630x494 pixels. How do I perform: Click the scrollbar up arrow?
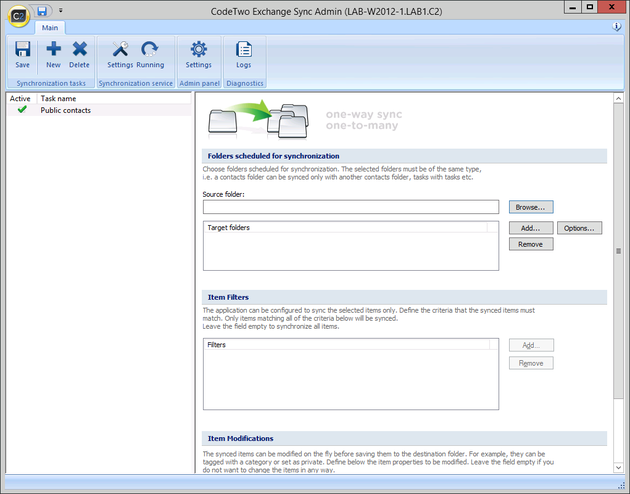tap(618, 98)
